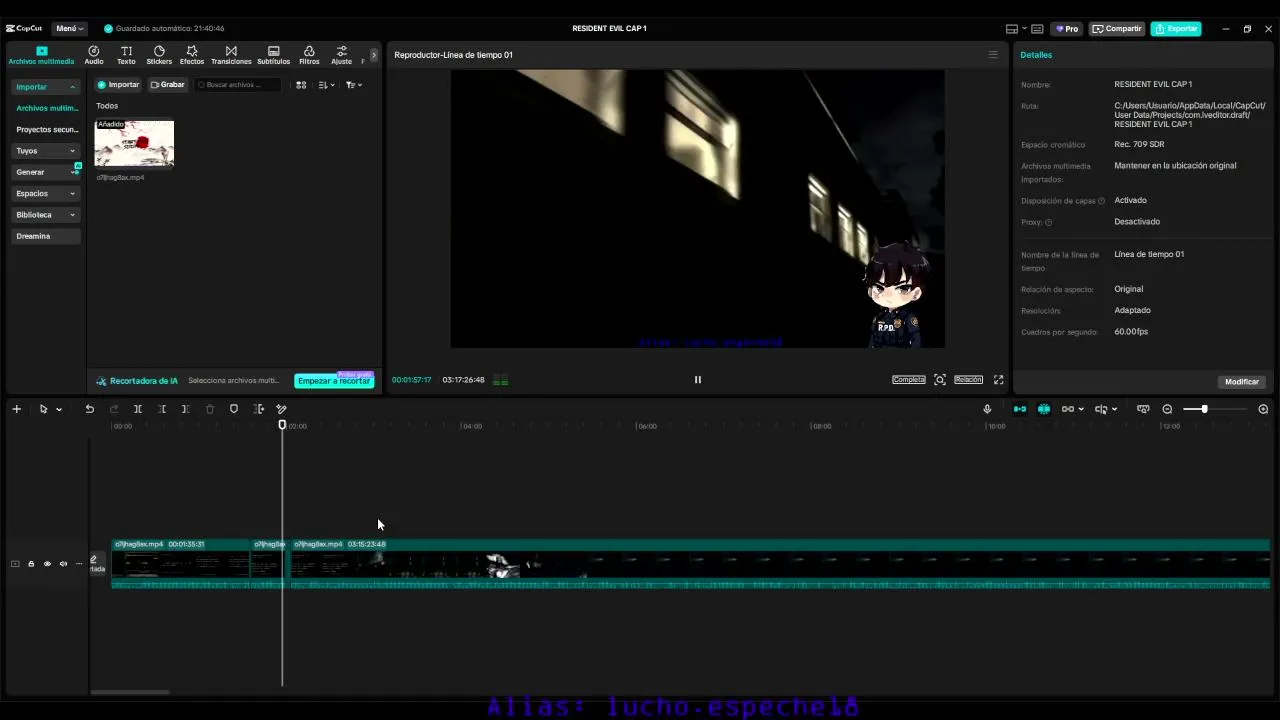Toggle main track magnet snapping
The width and height of the screenshot is (1280, 720).
click(x=1020, y=409)
